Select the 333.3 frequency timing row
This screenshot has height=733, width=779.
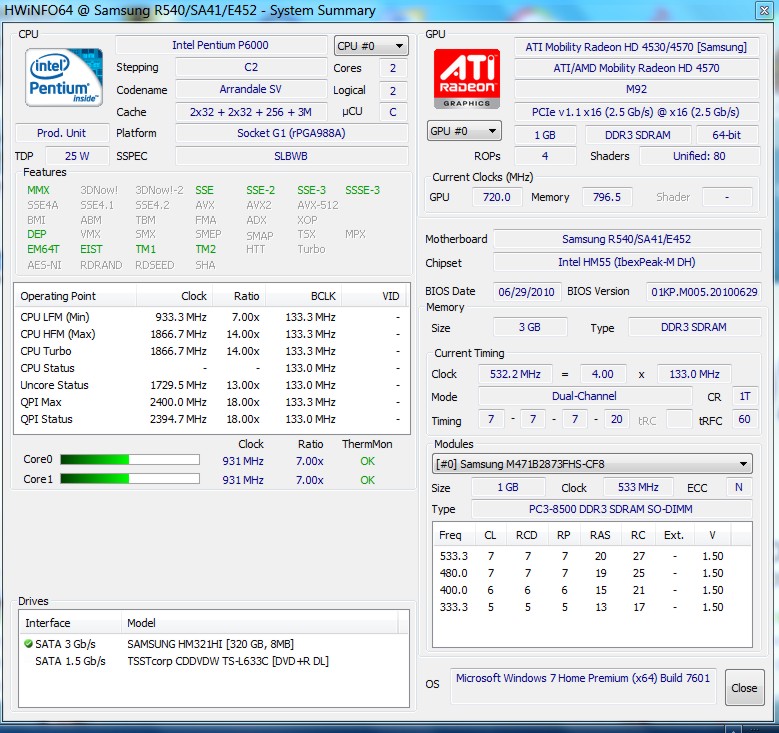(x=592, y=607)
